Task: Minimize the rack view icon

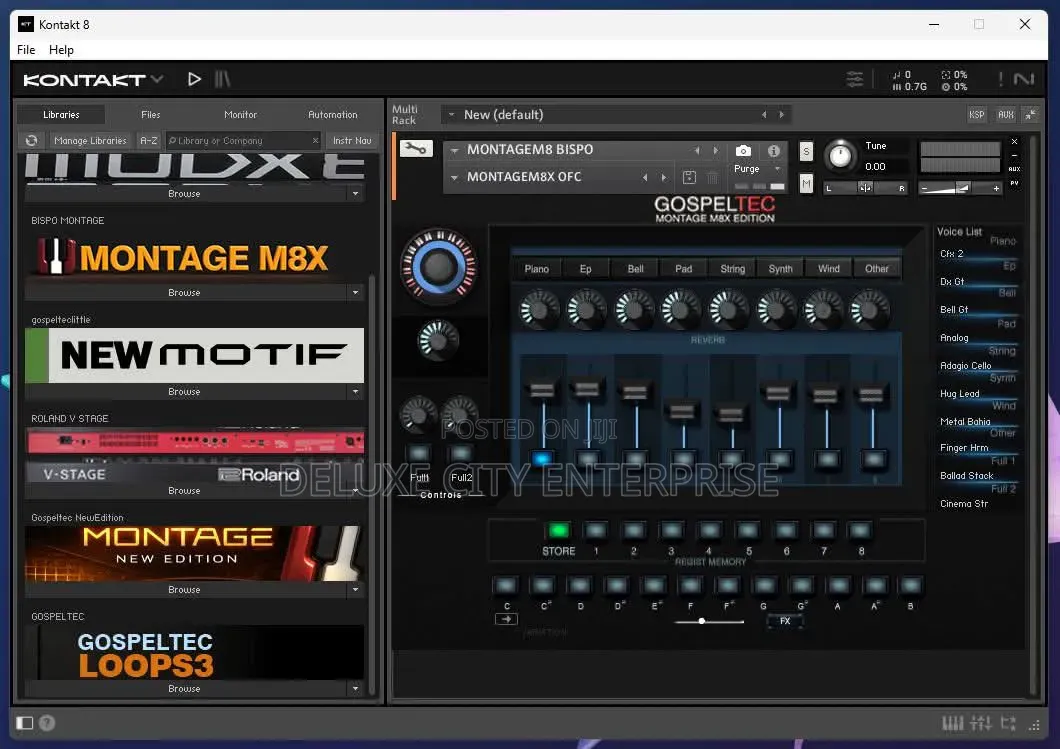Action: click(x=1030, y=115)
